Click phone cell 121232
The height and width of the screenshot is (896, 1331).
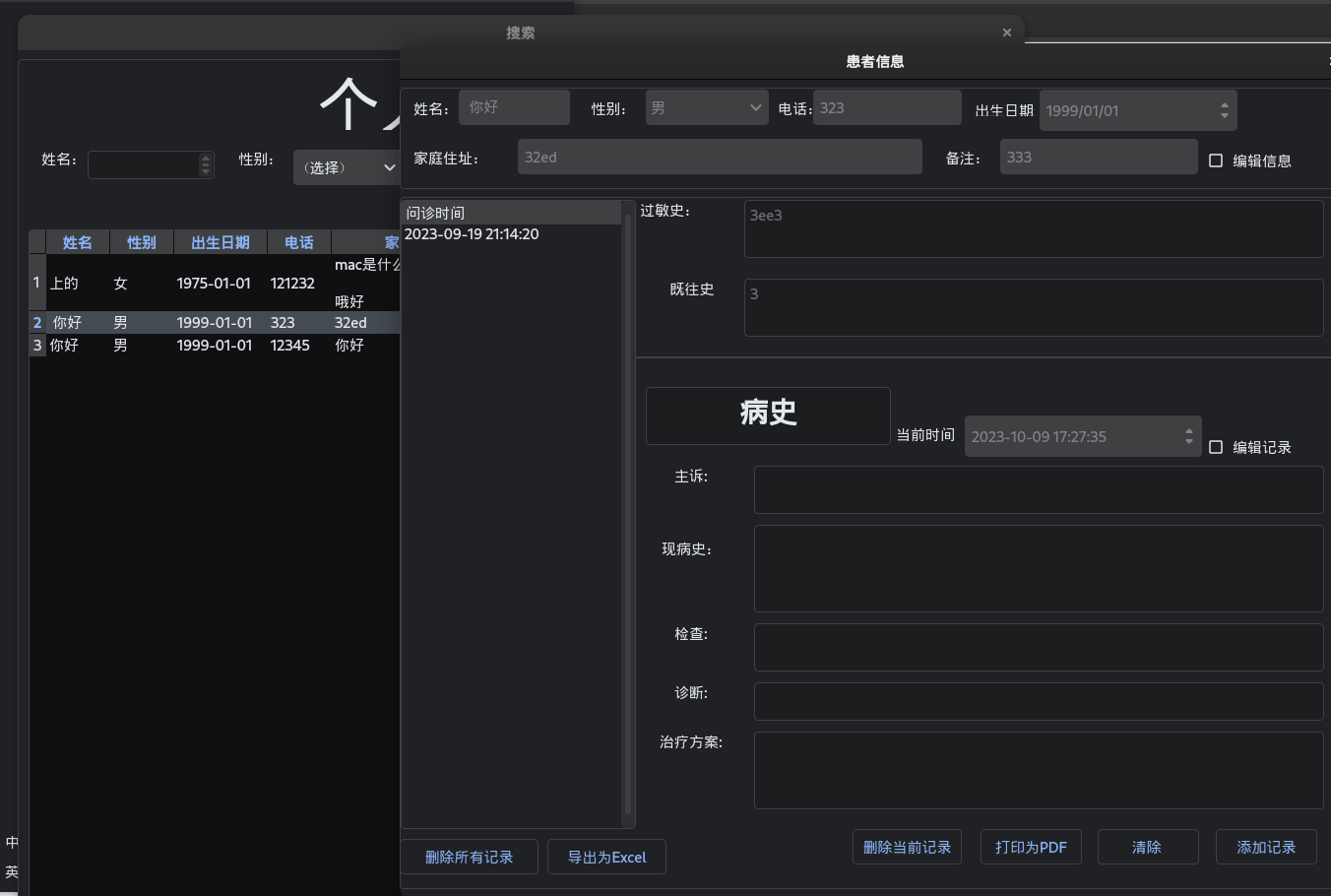click(x=299, y=284)
